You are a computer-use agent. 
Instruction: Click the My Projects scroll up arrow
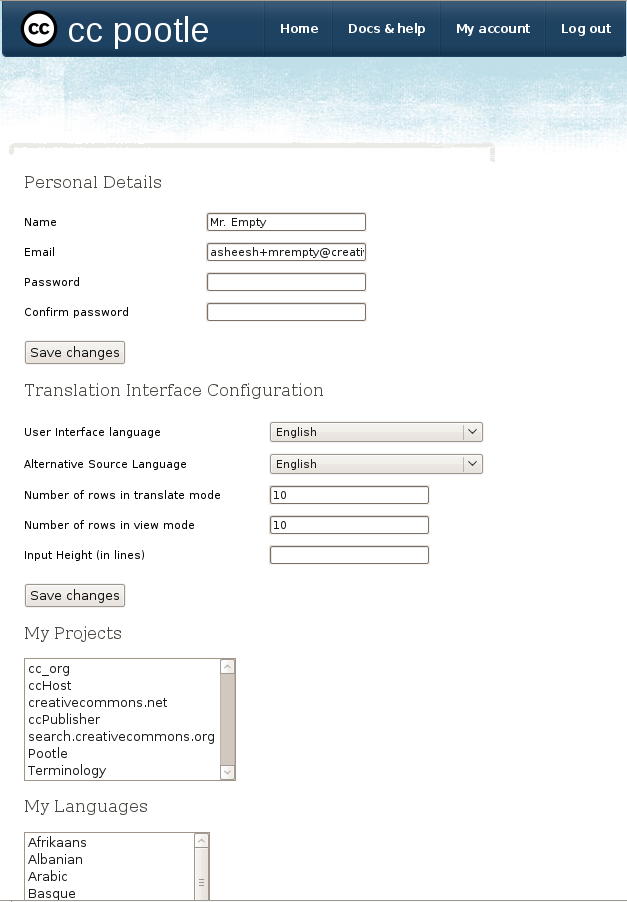228,667
